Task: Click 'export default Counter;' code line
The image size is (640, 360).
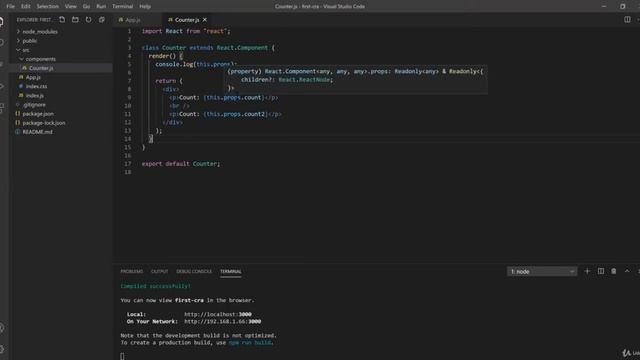Action: click(x=181, y=164)
